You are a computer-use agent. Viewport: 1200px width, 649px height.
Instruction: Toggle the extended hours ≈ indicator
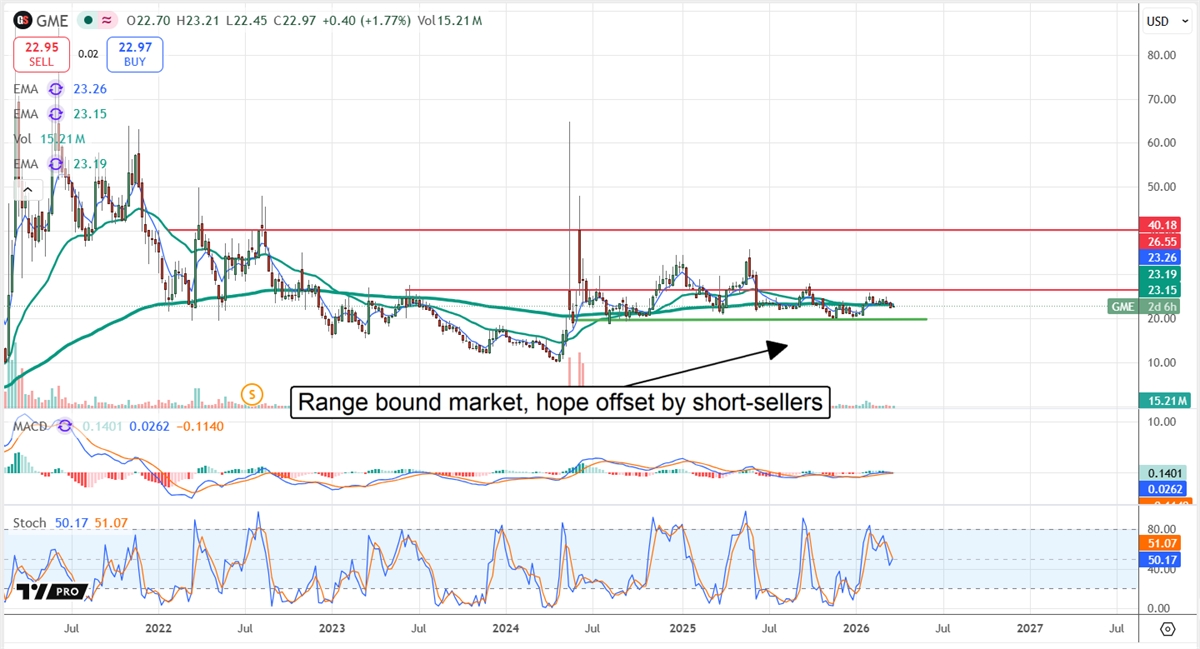[106, 20]
